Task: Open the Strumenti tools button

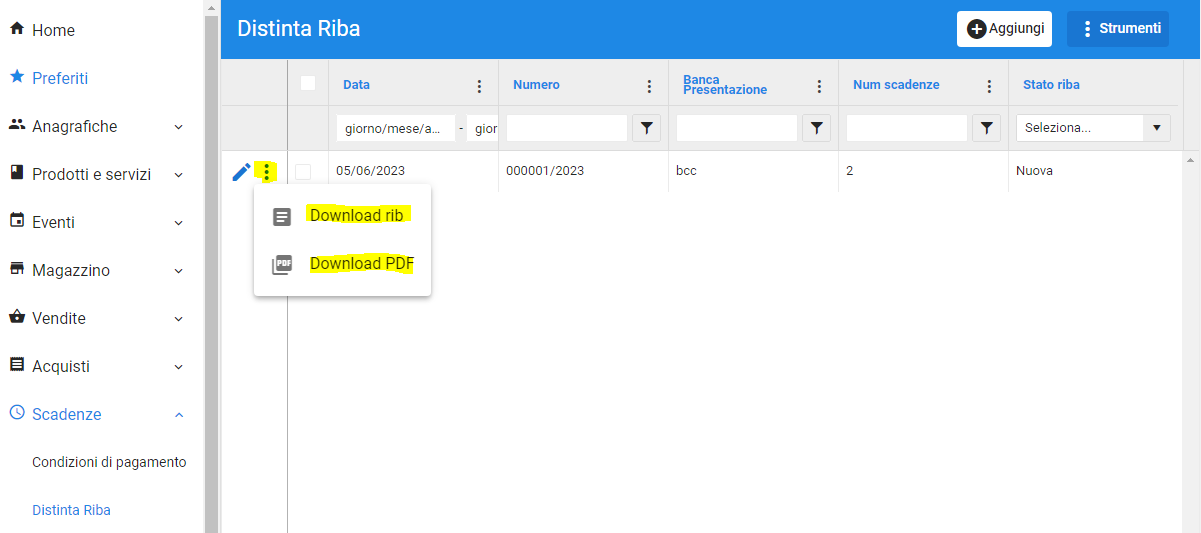Action: pos(1118,29)
